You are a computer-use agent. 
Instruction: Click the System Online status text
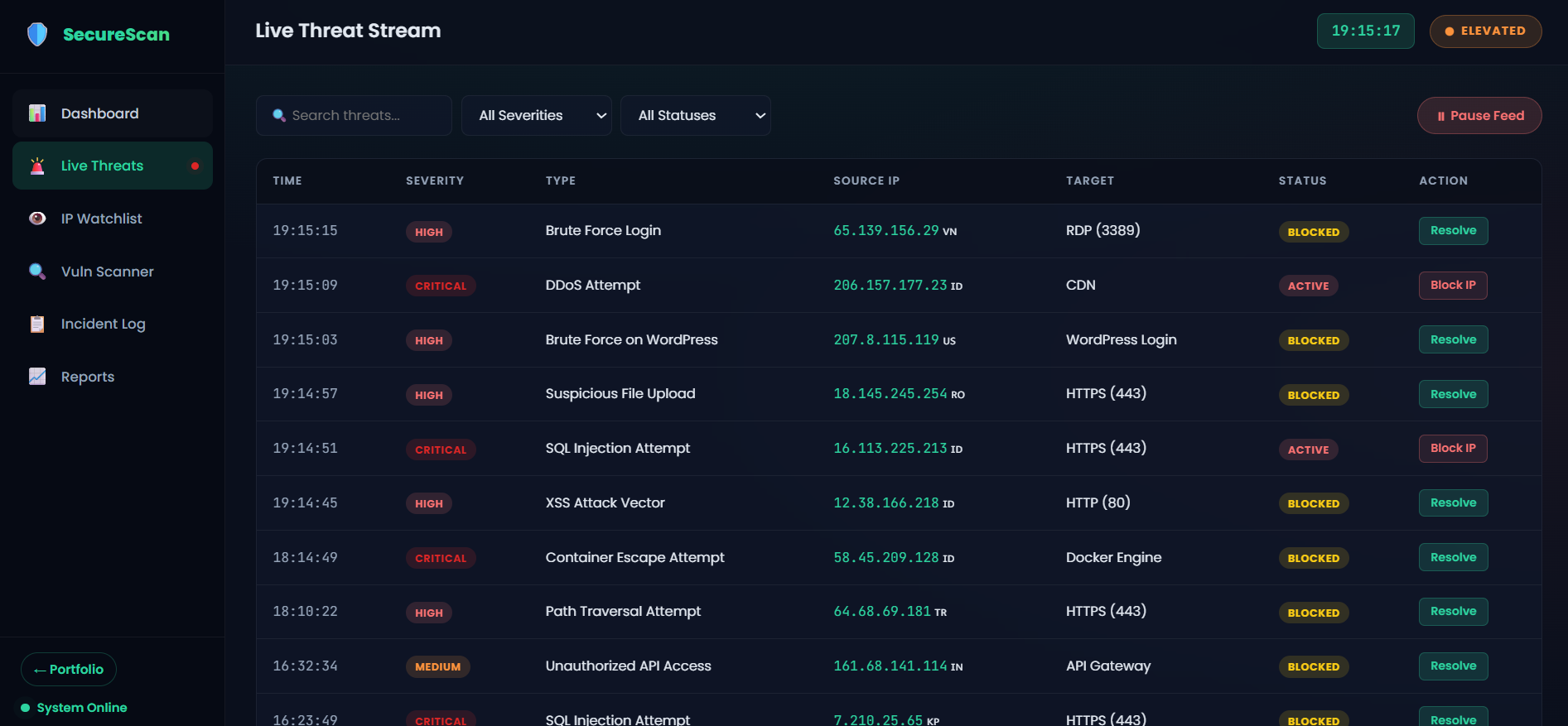click(82, 708)
